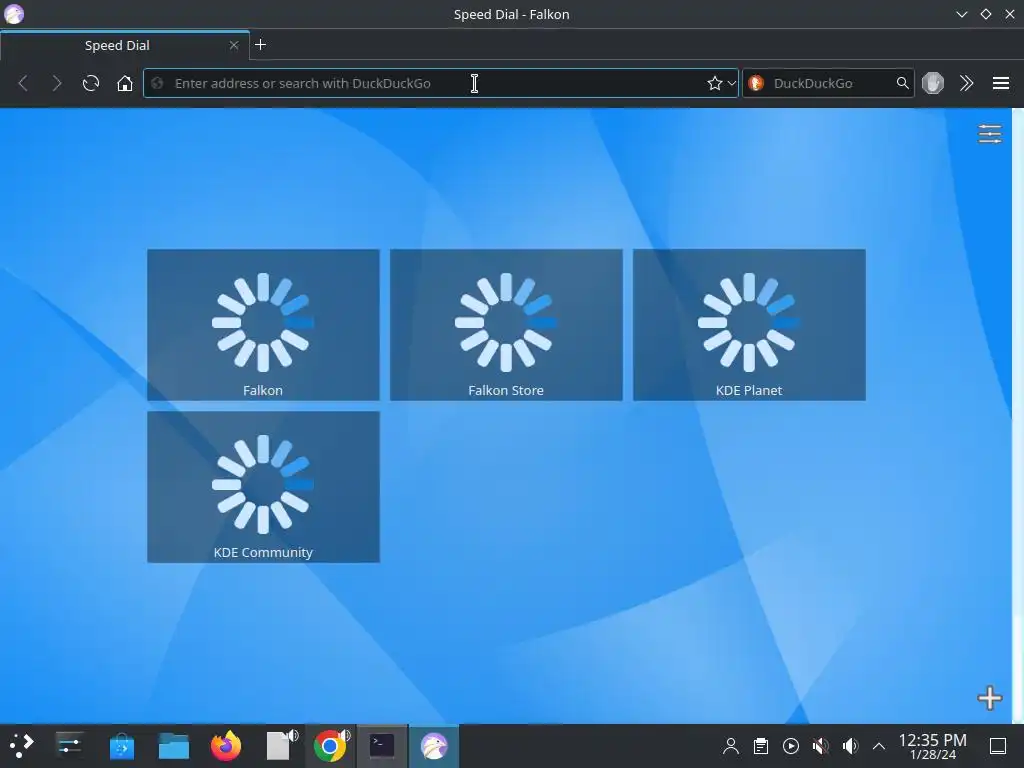Open a new tab
The height and width of the screenshot is (768, 1024).
pyautogui.click(x=260, y=44)
